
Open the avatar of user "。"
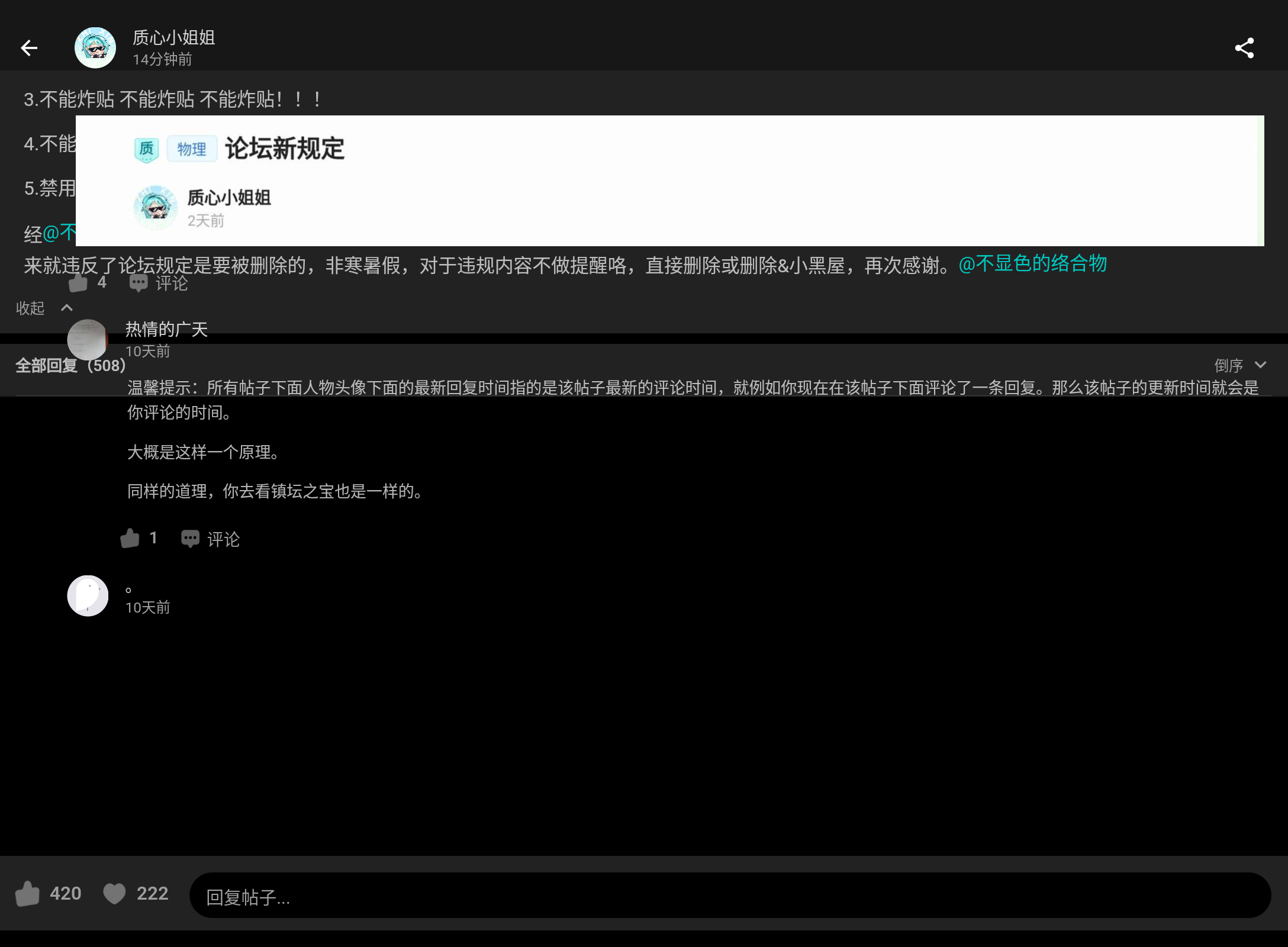(x=88, y=596)
